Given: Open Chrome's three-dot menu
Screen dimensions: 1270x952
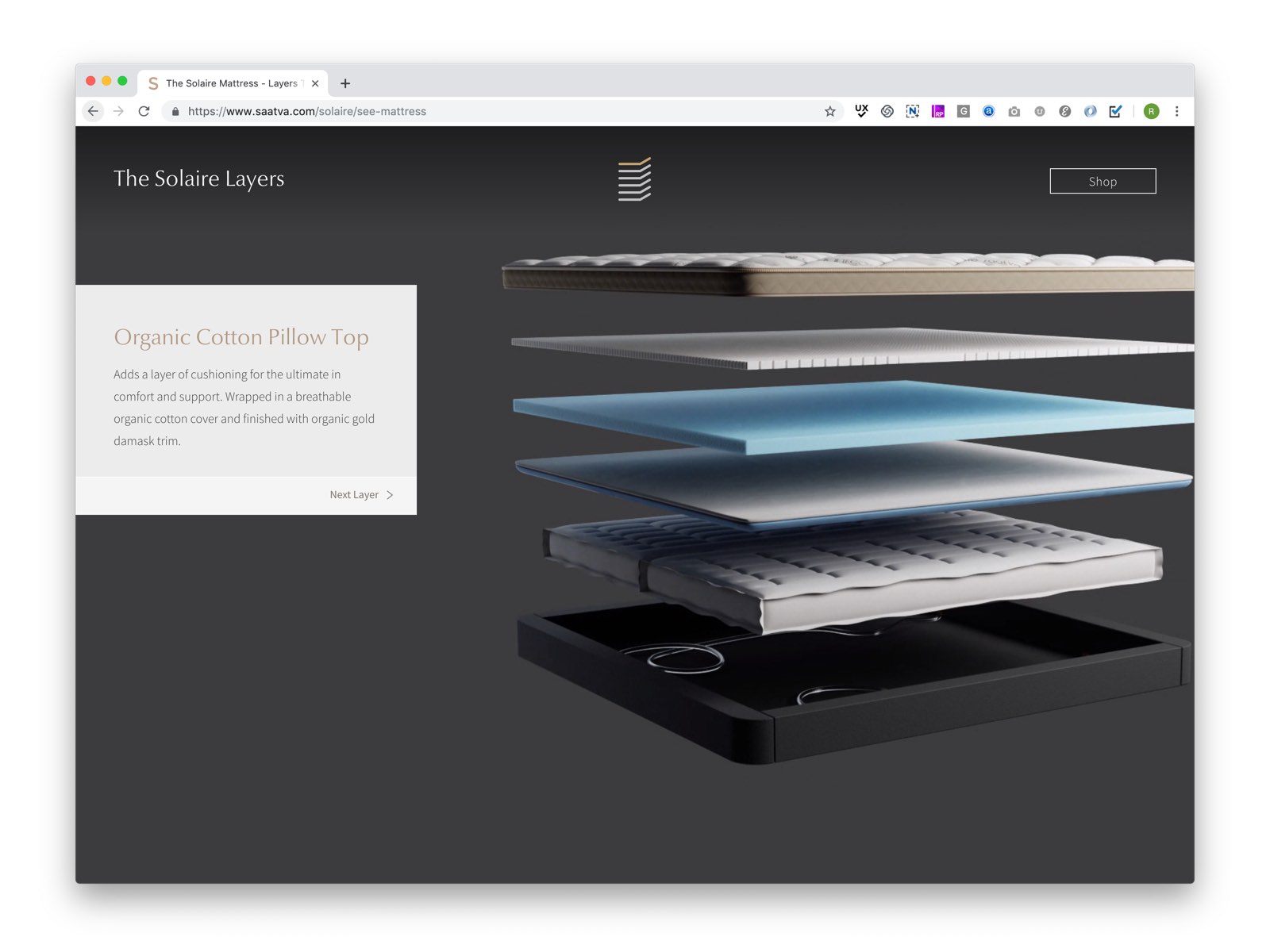Looking at the screenshot, I should coord(1176,112).
